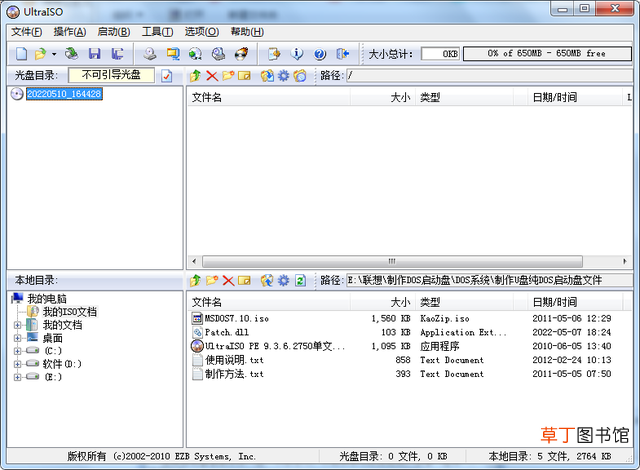640x470 pixels.
Task: Expand the 桌面 tree node
Action: [17, 338]
